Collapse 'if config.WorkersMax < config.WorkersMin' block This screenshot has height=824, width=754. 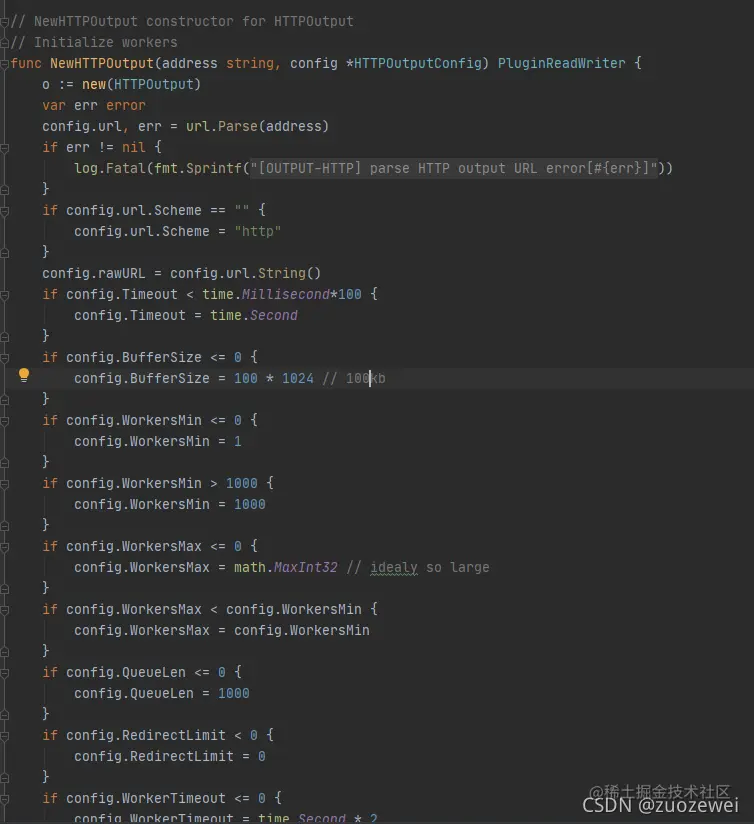point(5,611)
